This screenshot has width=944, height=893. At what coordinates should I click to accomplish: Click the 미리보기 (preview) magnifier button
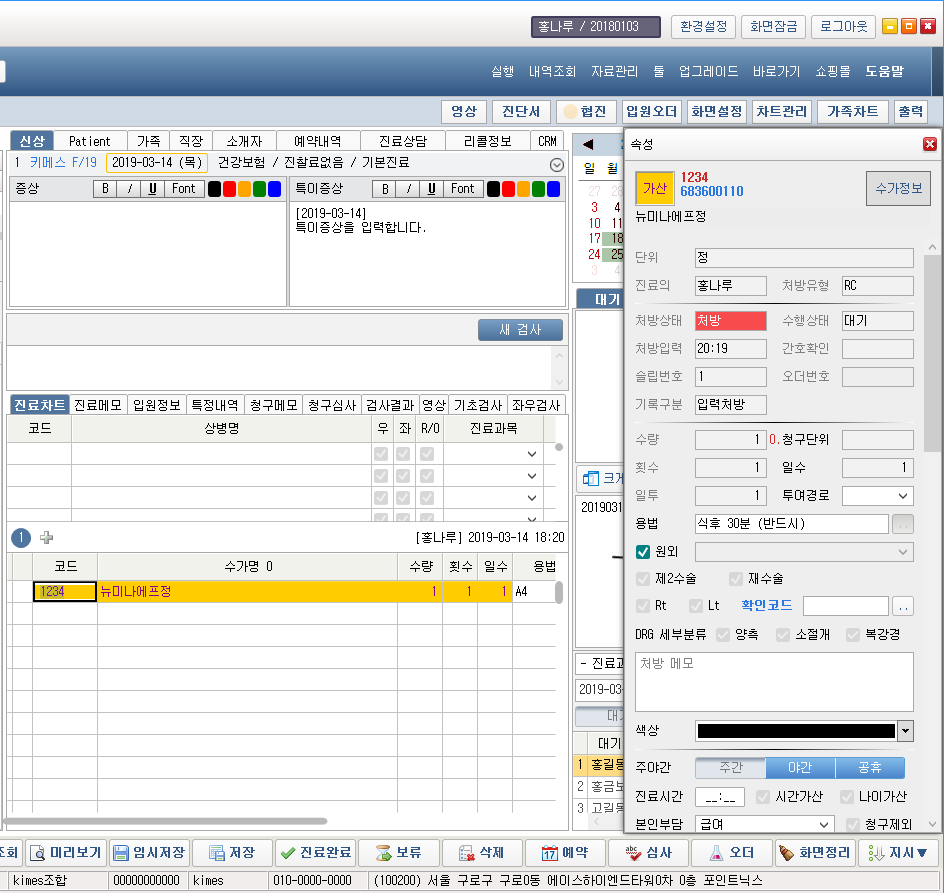coord(65,853)
